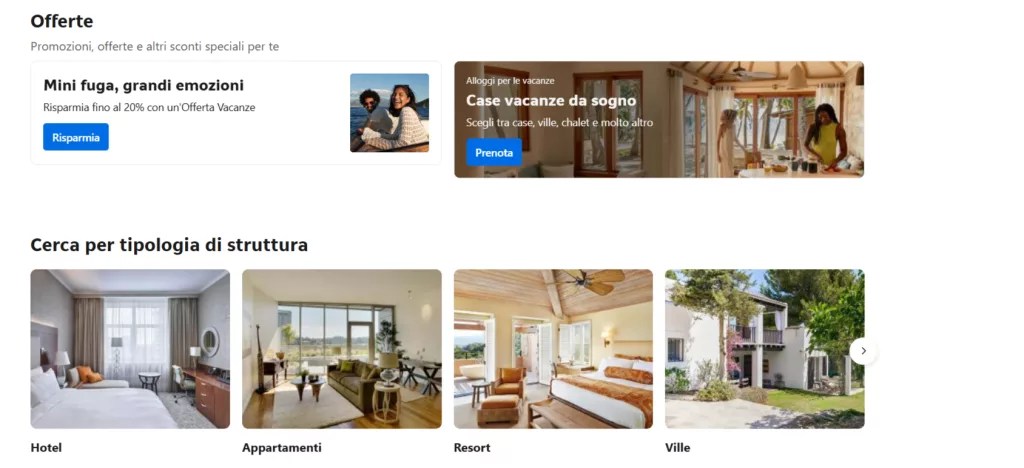1024x468 pixels.
Task: Show next property types with carousel arrow
Action: (863, 351)
